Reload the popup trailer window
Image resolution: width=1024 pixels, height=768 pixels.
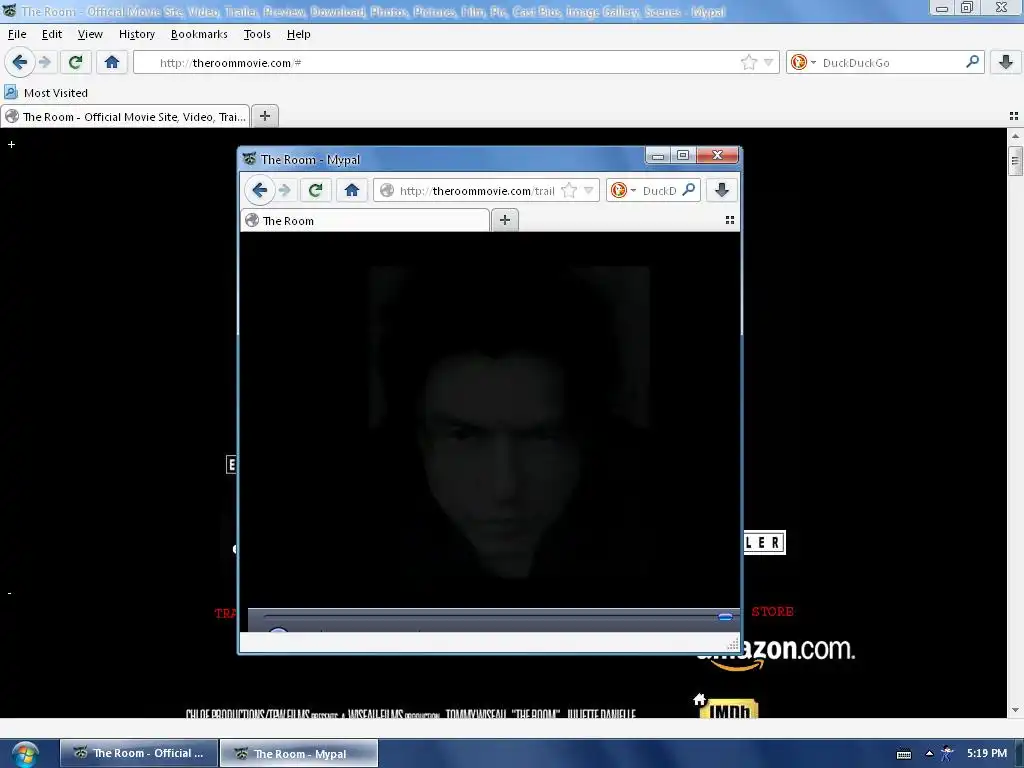(x=315, y=190)
